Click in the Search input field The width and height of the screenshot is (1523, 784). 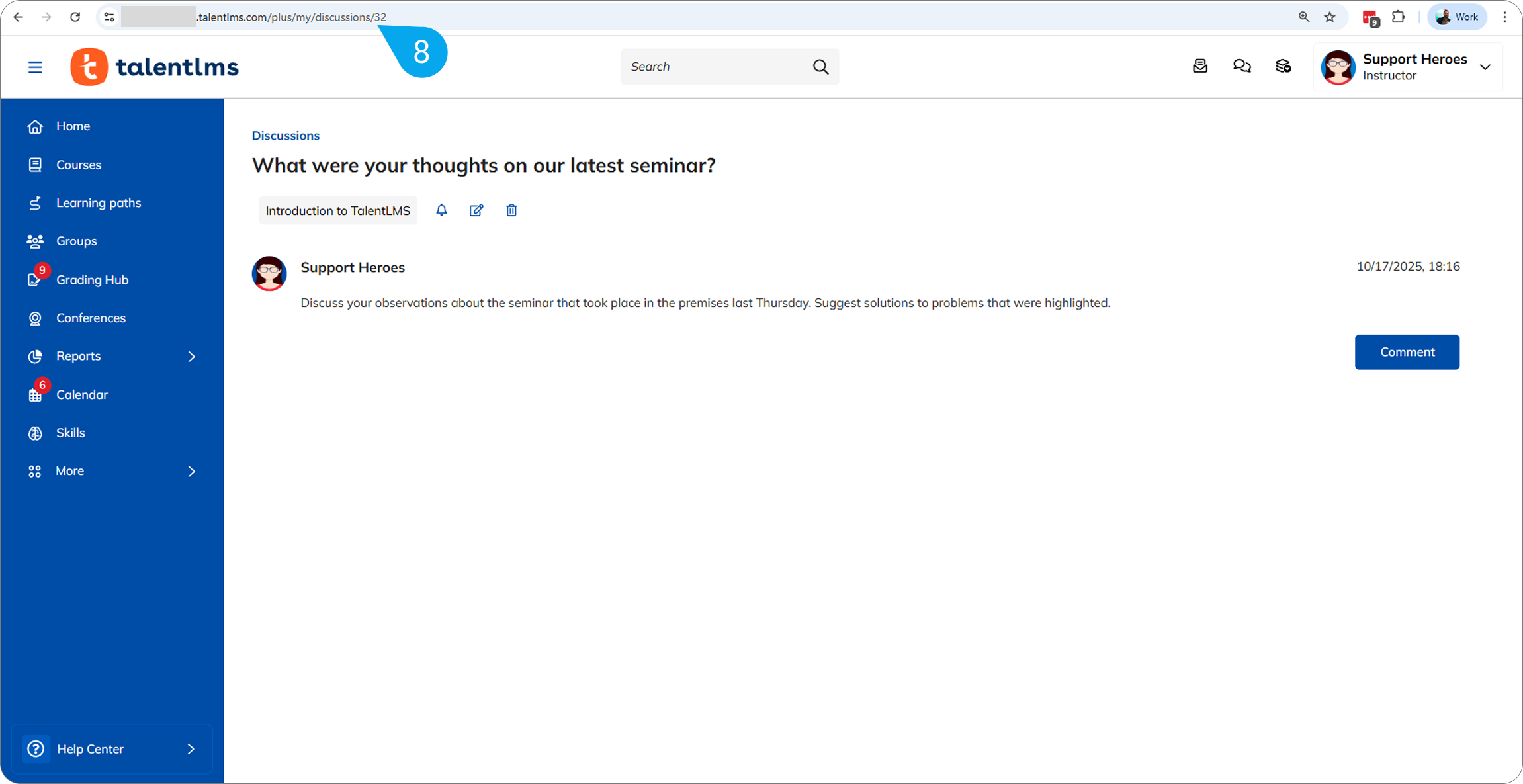[x=715, y=67]
